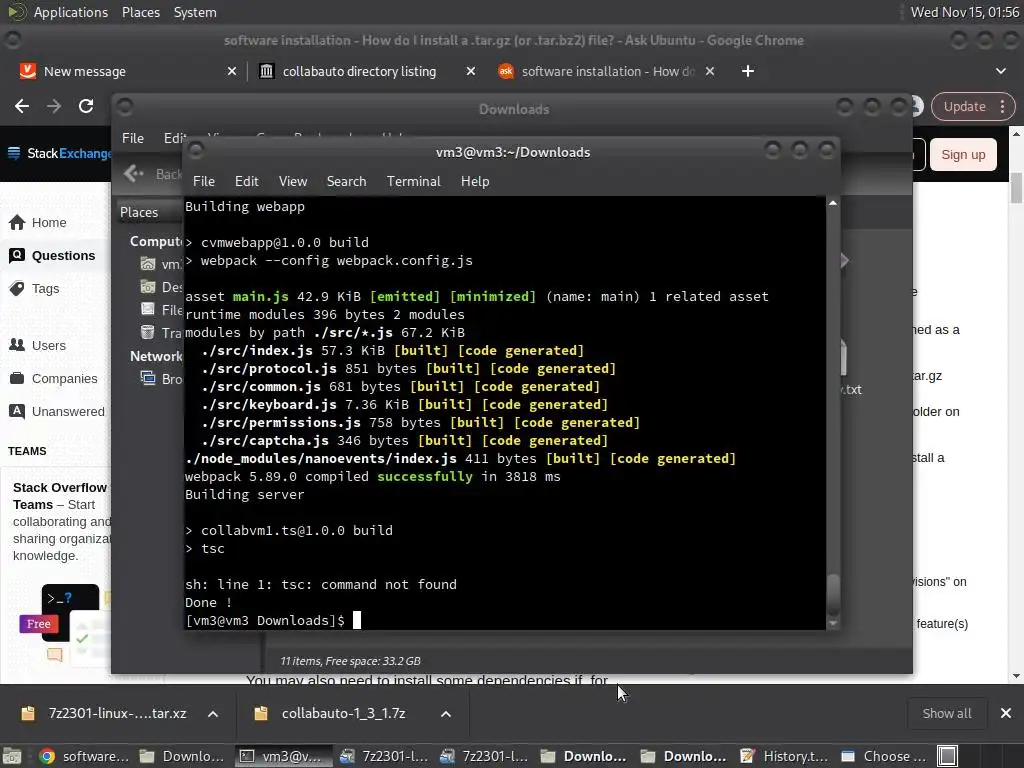Viewport: 1024px width, 768px height.
Task: Switch to History.t taskbar entry
Action: pos(784,756)
